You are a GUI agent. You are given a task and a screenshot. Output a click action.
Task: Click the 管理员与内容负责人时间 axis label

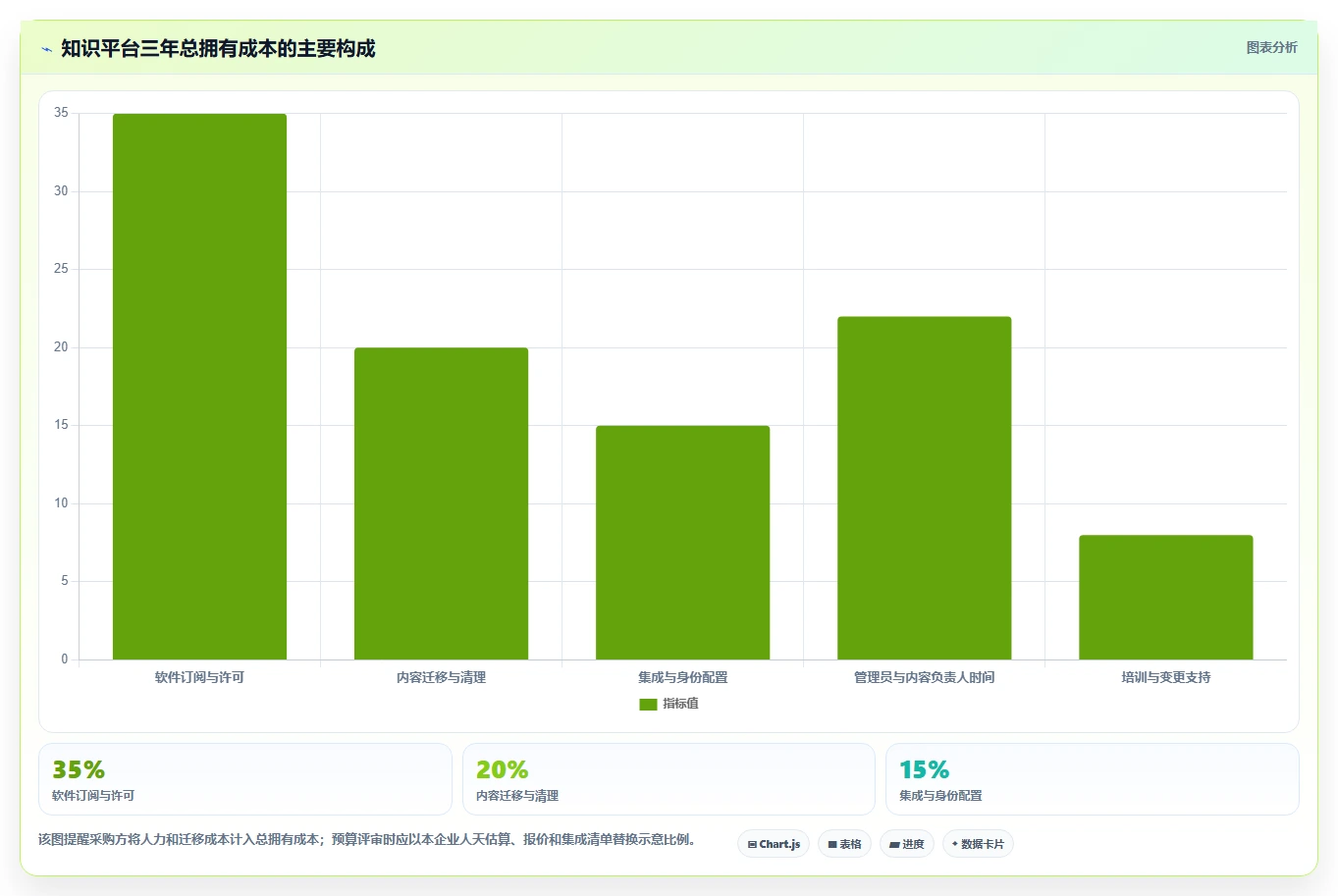tap(924, 677)
